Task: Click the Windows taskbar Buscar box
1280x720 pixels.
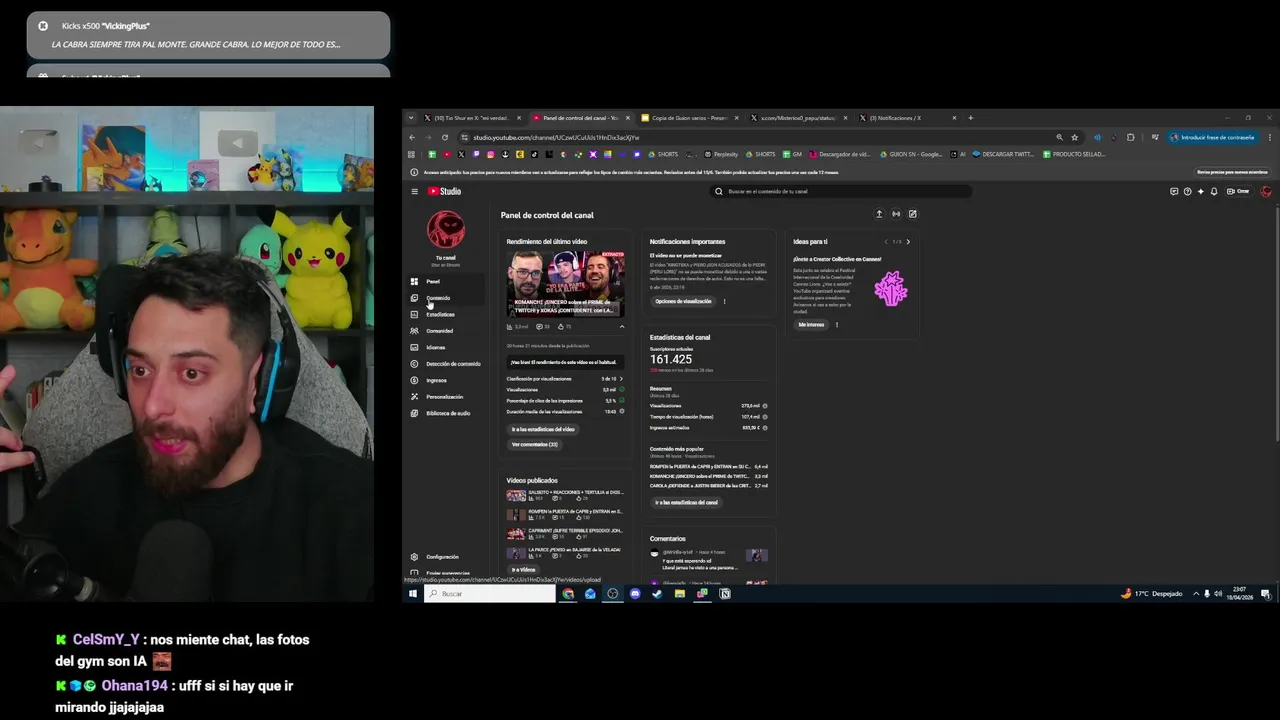Action: point(489,594)
